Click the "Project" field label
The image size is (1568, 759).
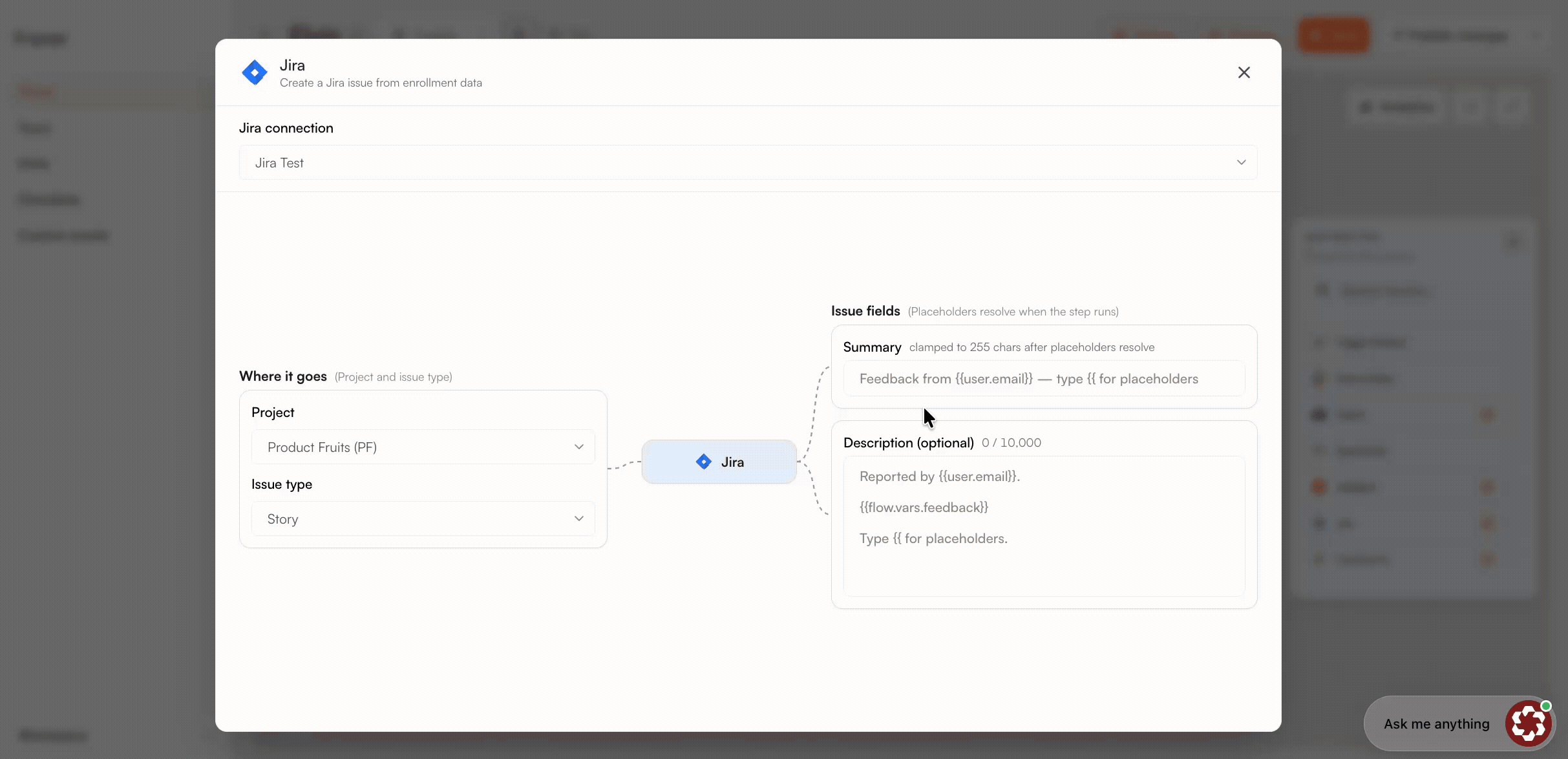pyautogui.click(x=273, y=412)
